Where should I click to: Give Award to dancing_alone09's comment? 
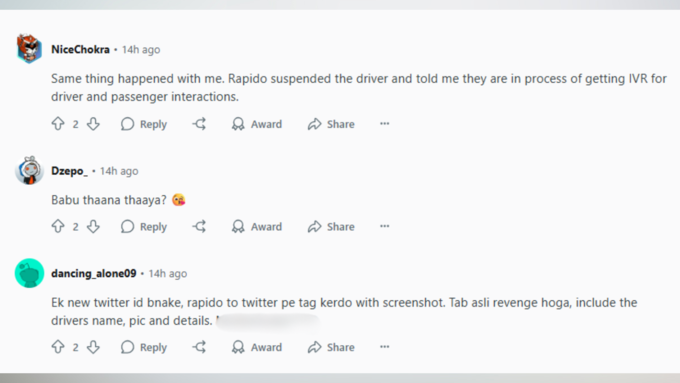click(257, 347)
